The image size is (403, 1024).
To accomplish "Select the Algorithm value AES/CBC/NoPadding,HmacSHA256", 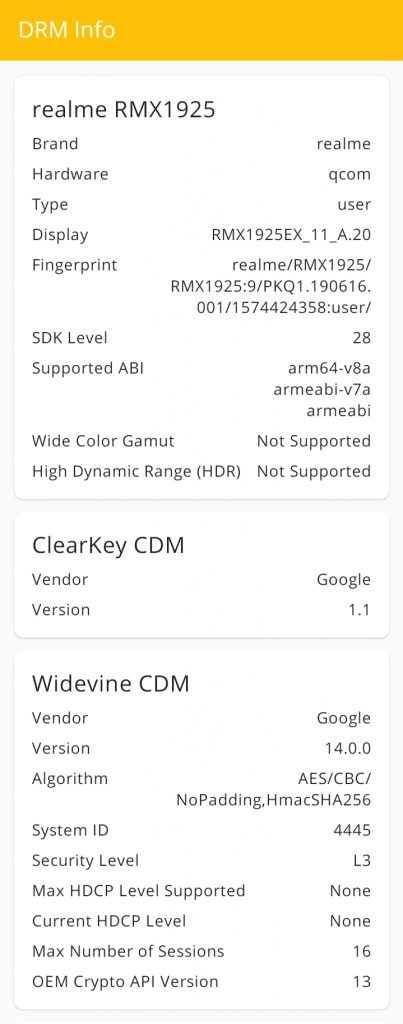I will click(274, 789).
